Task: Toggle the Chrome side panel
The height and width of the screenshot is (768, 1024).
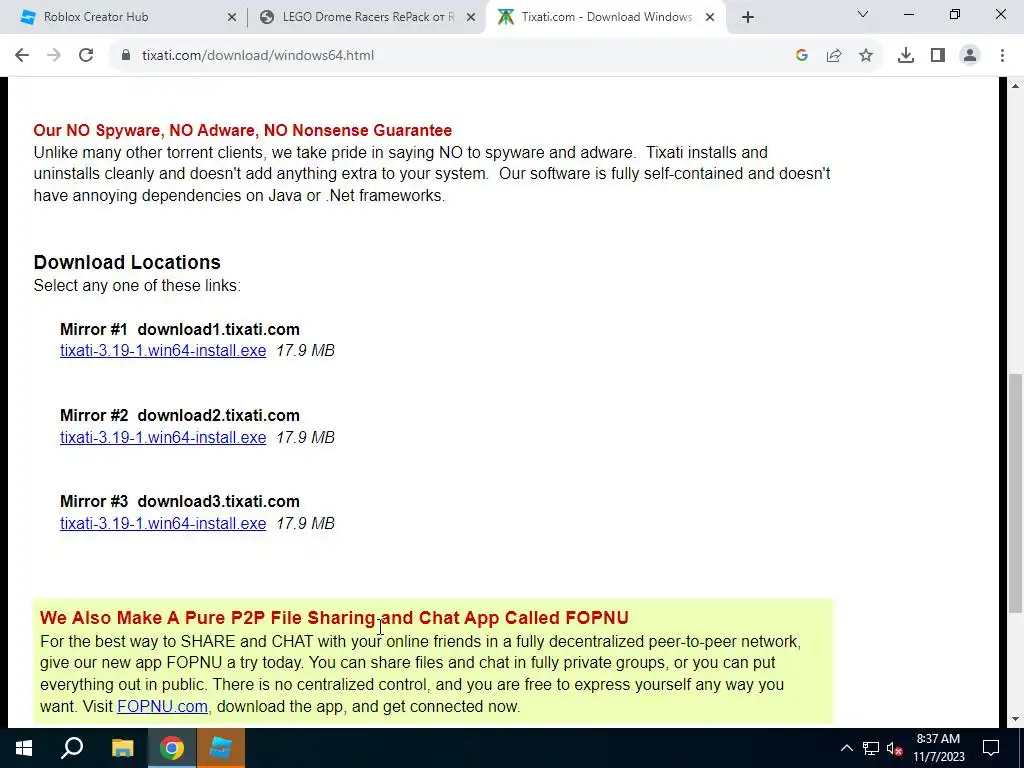Action: [x=938, y=56]
